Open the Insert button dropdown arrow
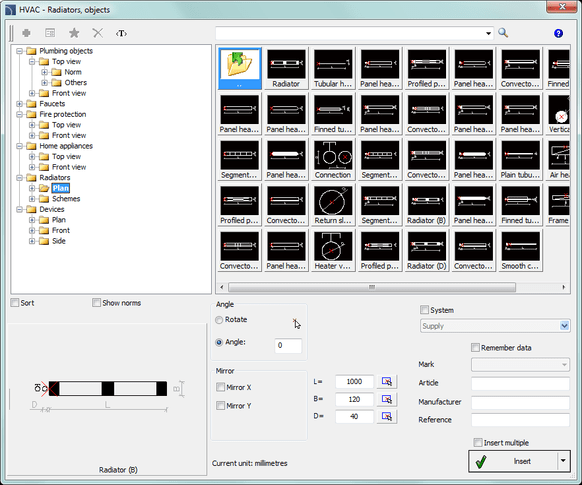 pyautogui.click(x=563, y=461)
